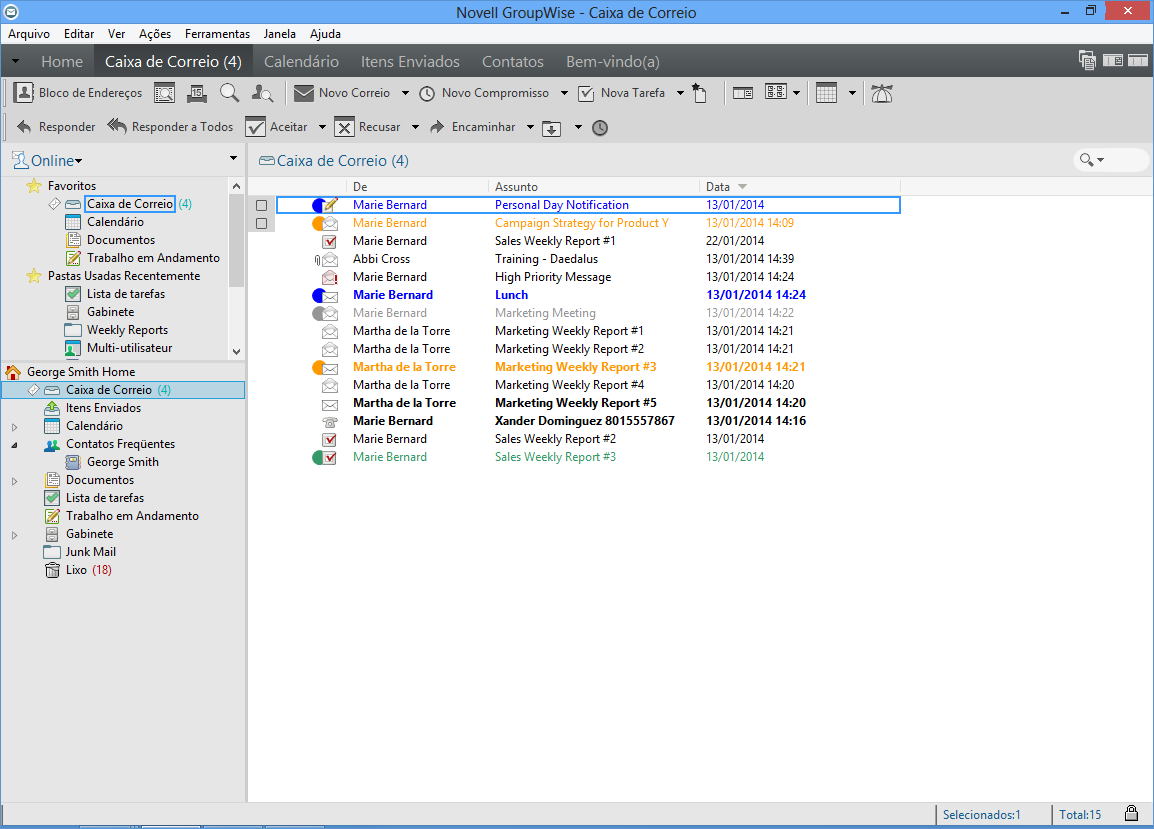This screenshot has width=1154, height=829.
Task: Click the Nova Tarefa checkmark icon
Action: click(587, 94)
